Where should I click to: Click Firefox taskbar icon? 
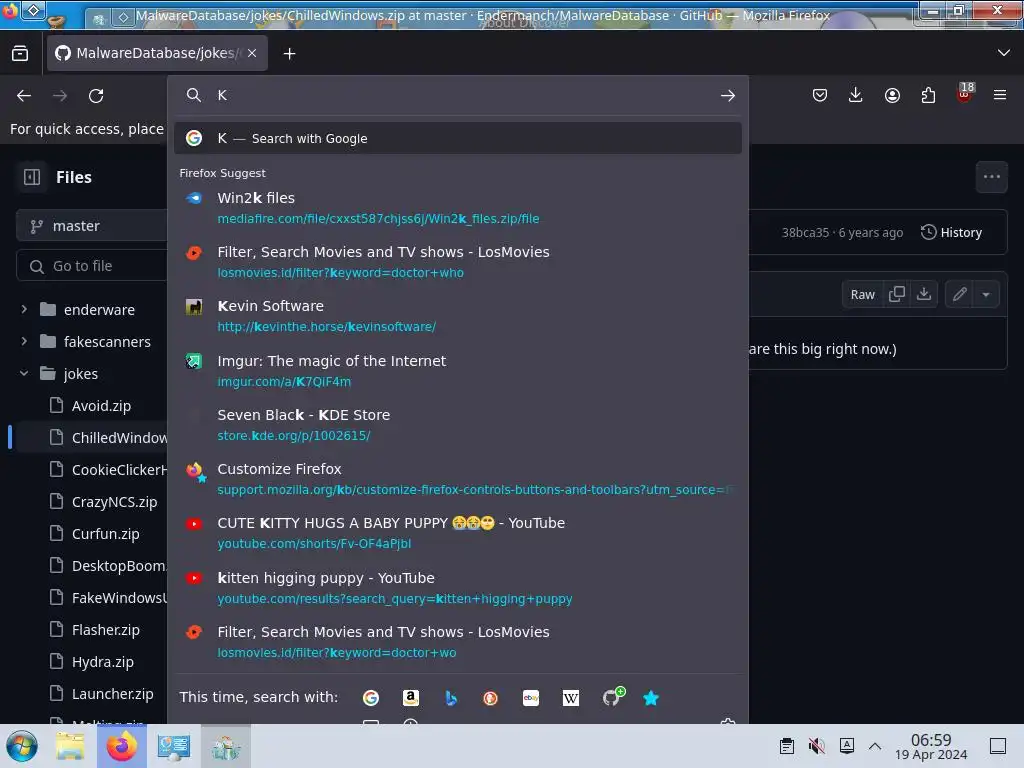(x=121, y=746)
